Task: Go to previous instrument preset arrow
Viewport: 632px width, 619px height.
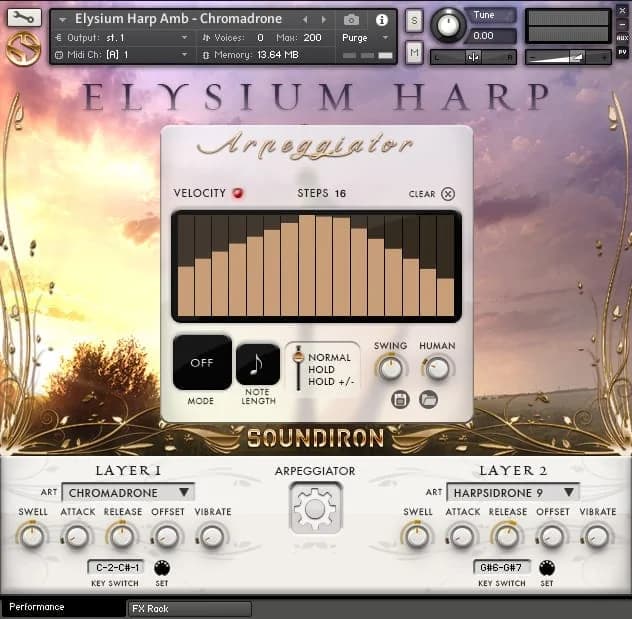Action: click(x=305, y=19)
